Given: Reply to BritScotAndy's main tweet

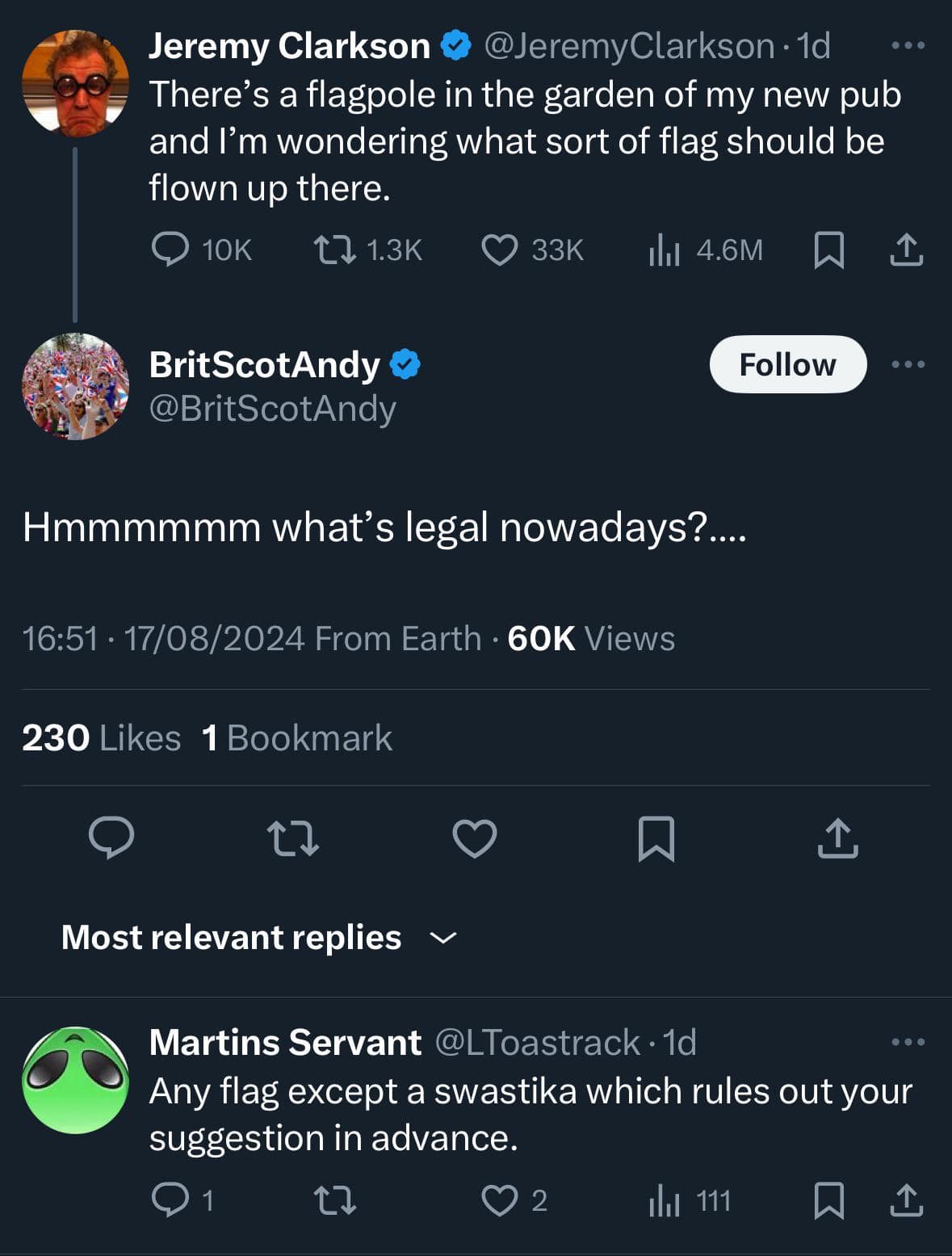Looking at the screenshot, I should [111, 838].
